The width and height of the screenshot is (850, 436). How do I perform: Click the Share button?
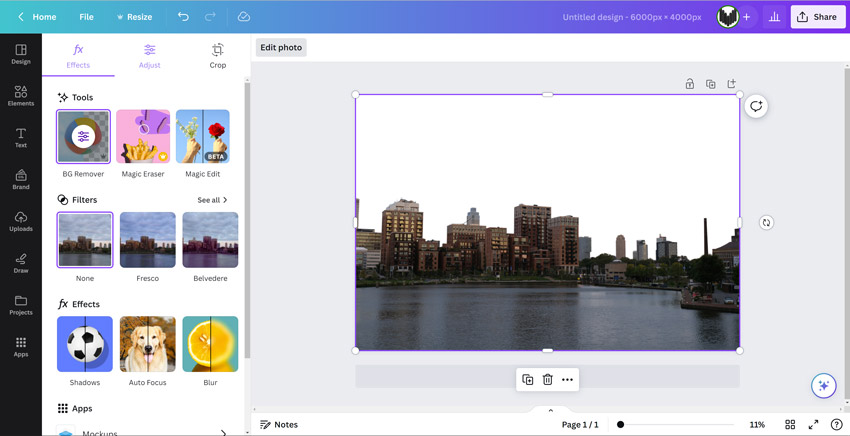point(817,17)
